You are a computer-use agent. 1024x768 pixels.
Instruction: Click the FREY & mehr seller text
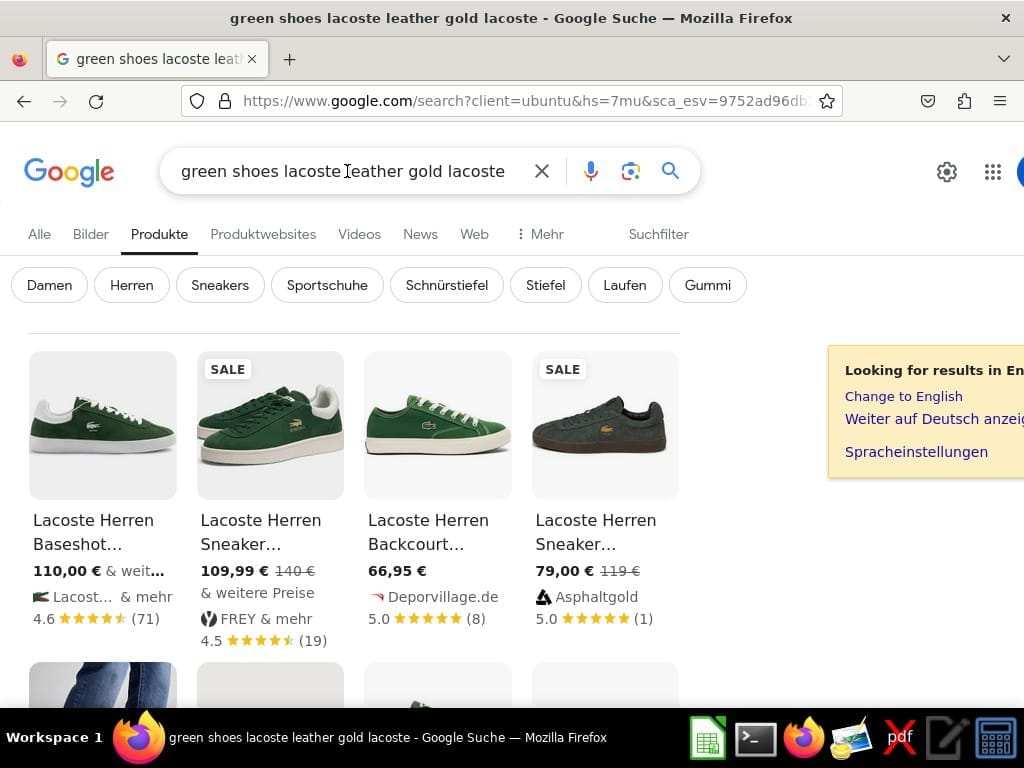coord(266,619)
